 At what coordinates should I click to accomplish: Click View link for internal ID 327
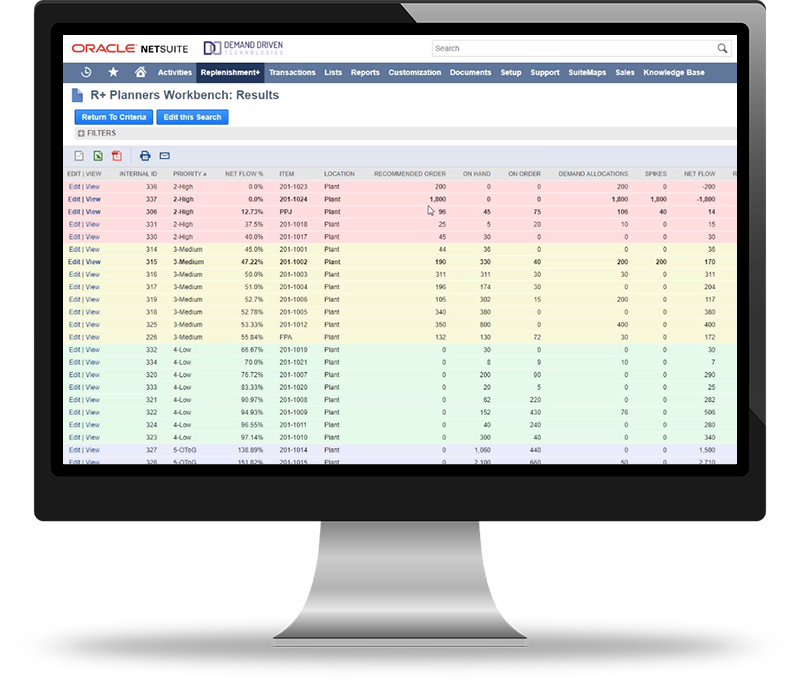pyautogui.click(x=92, y=450)
